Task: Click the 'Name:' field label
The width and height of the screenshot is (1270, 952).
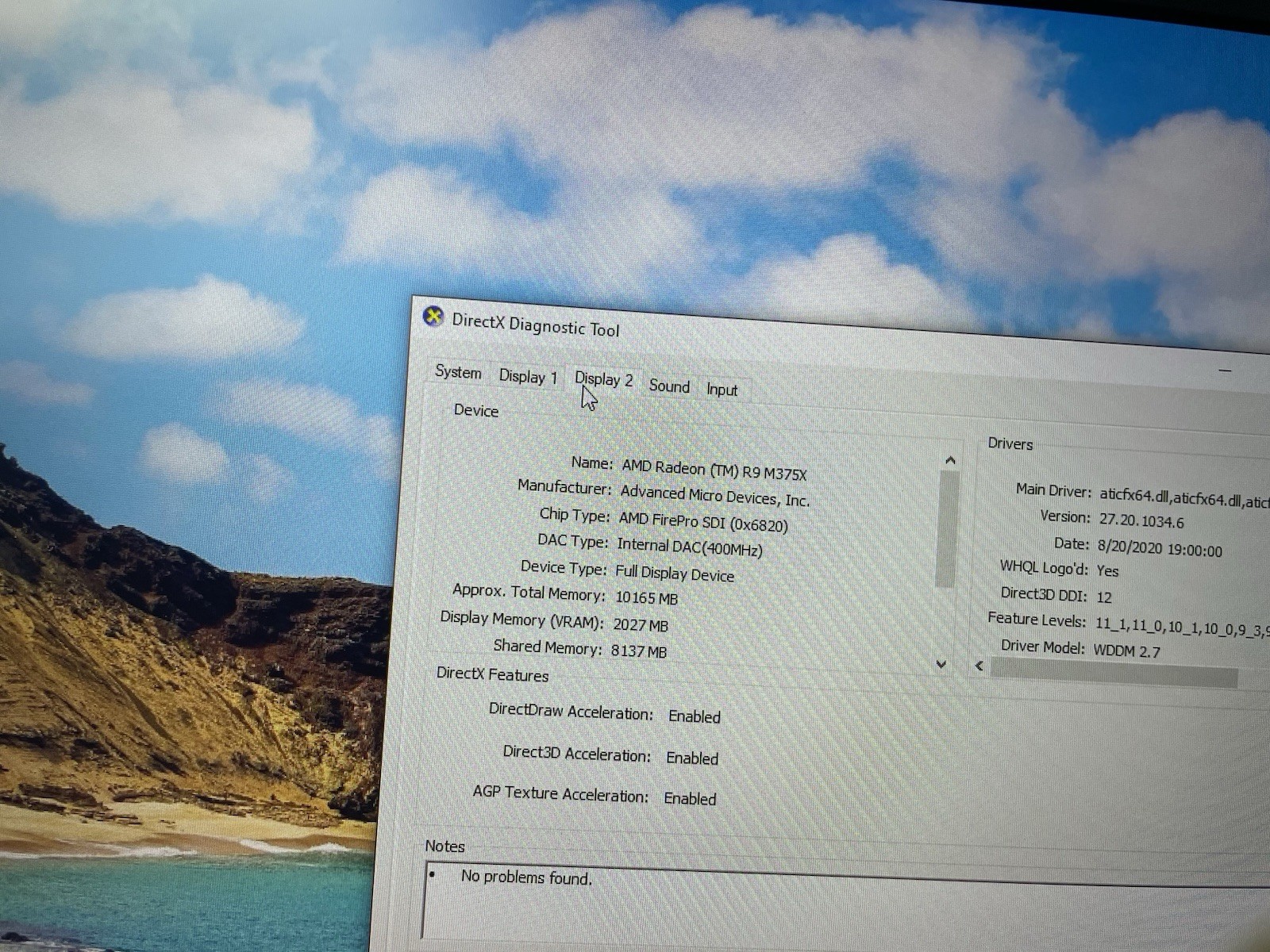Action: tap(592, 463)
